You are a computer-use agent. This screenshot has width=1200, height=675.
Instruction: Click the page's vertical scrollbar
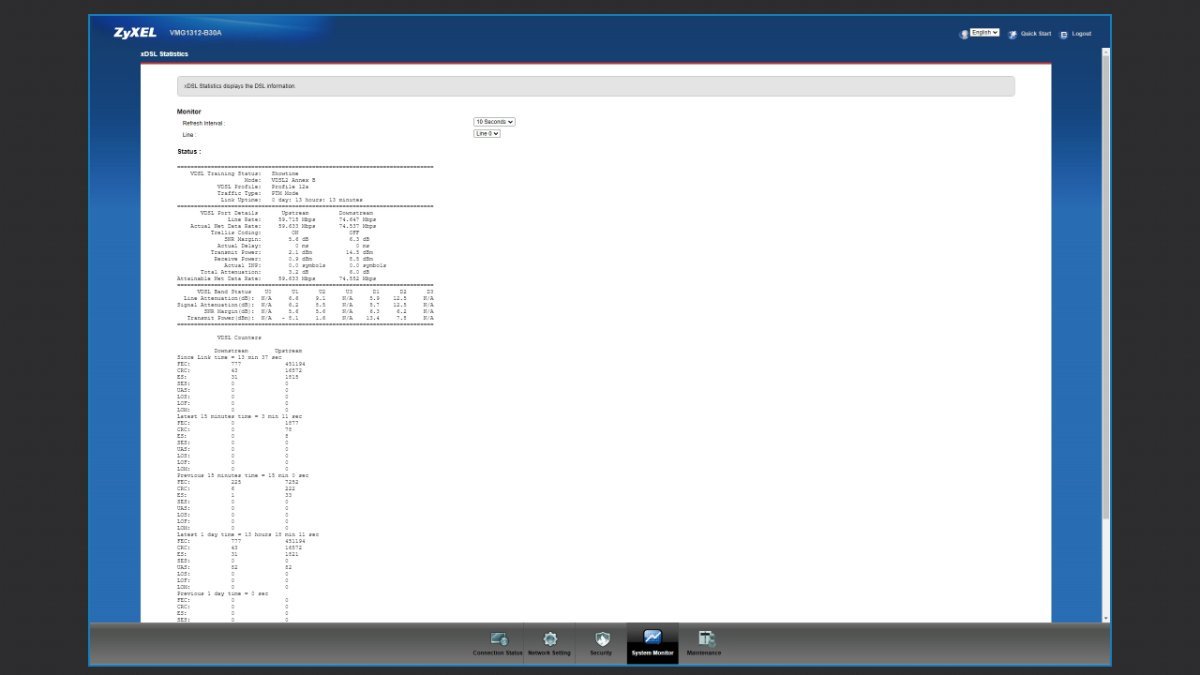[x=1106, y=300]
